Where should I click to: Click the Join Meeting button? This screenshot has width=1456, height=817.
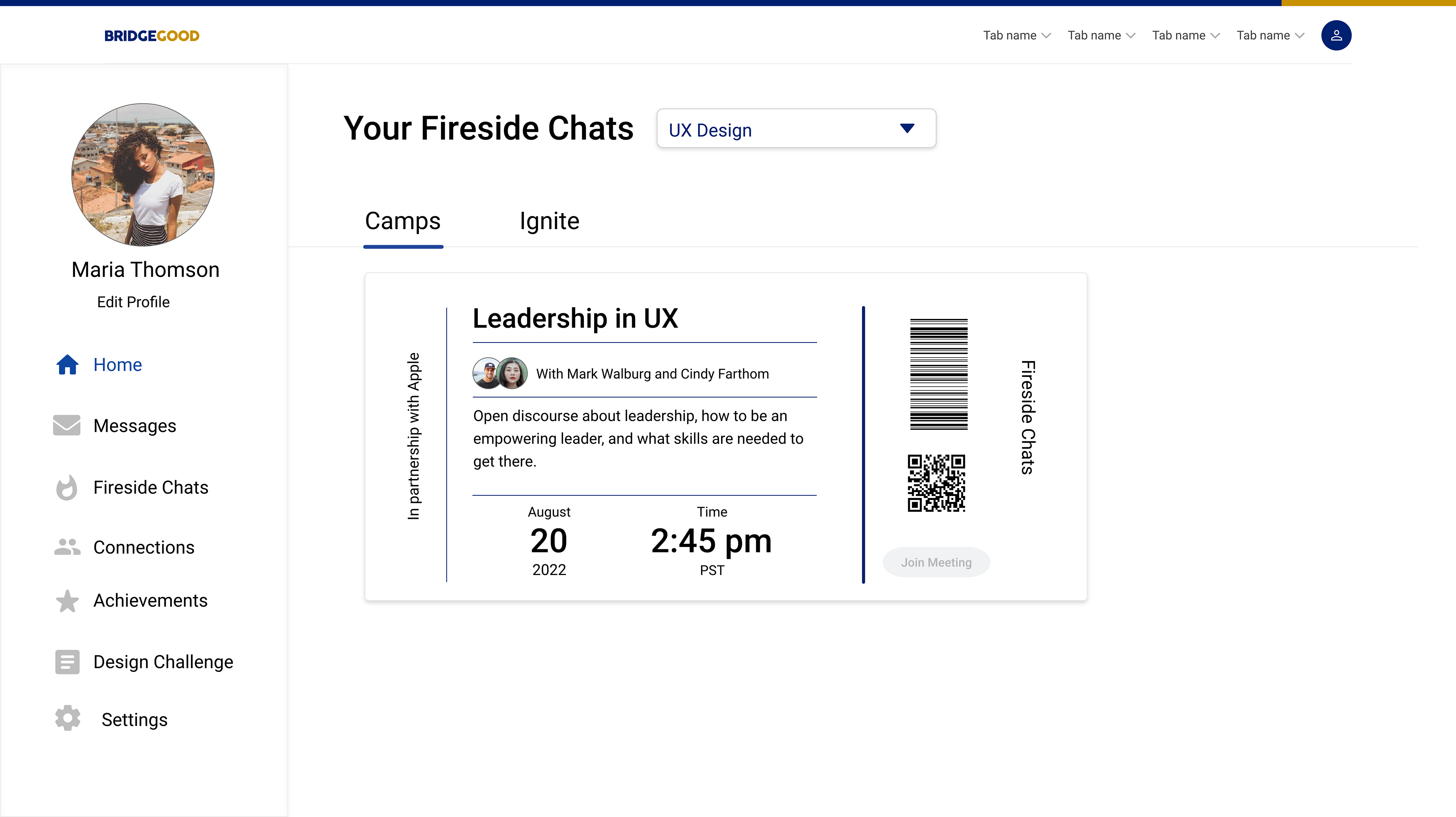point(936,562)
